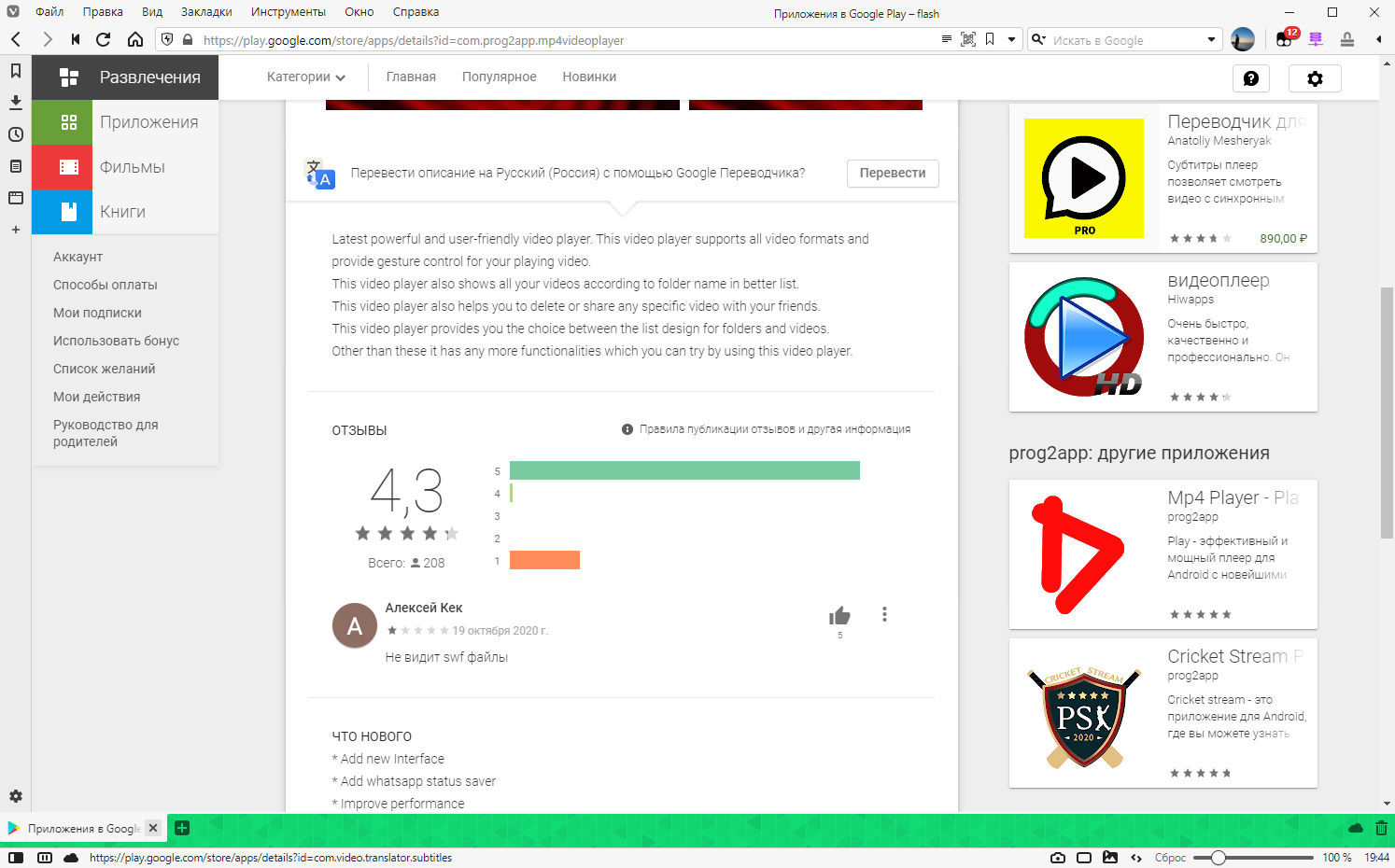Viewport: 1395px width, 868px height.
Task: Open Vivaldi settings gear in sidebar
Action: coord(16,796)
